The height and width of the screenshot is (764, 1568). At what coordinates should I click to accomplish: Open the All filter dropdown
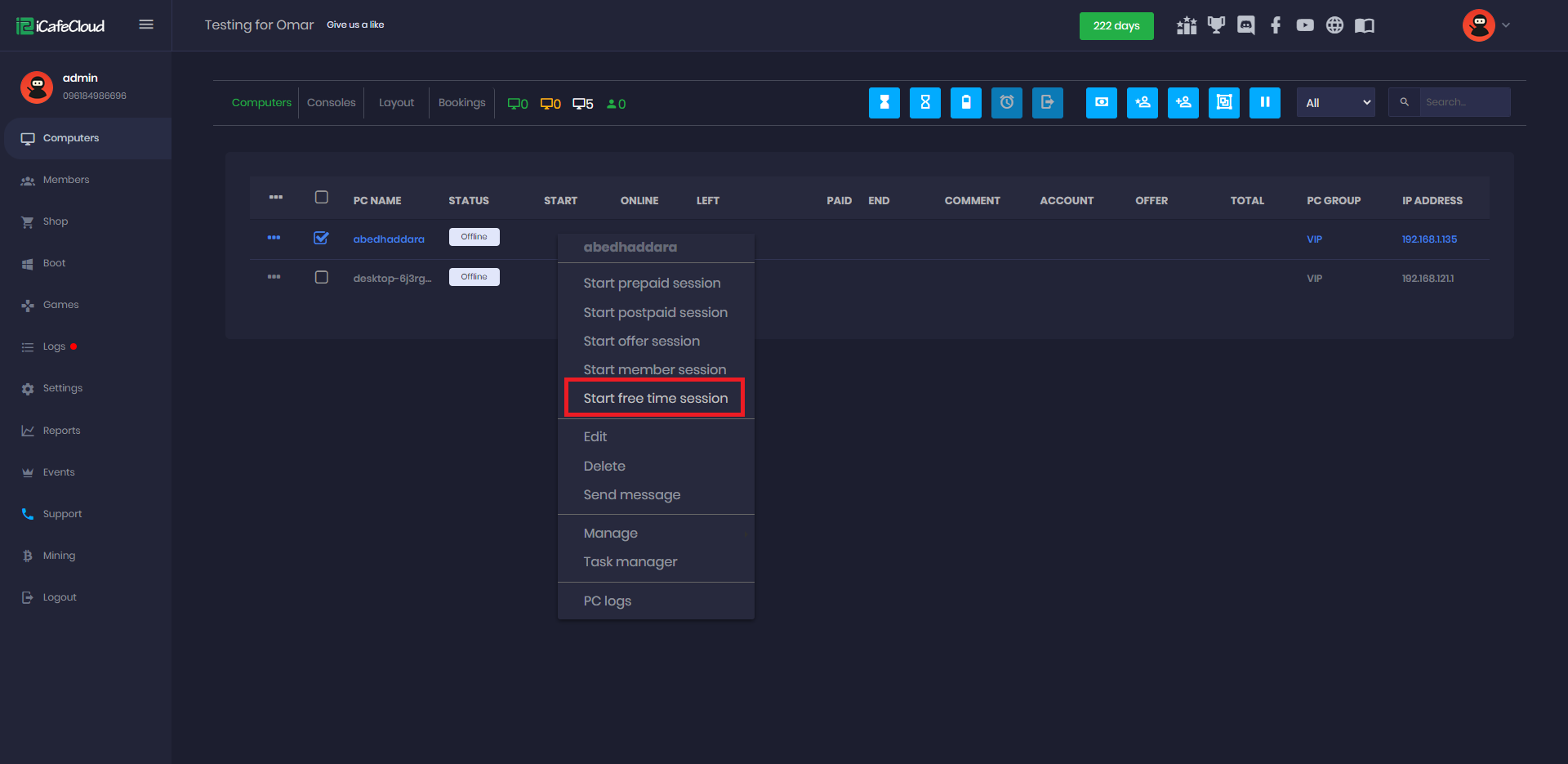point(1335,103)
